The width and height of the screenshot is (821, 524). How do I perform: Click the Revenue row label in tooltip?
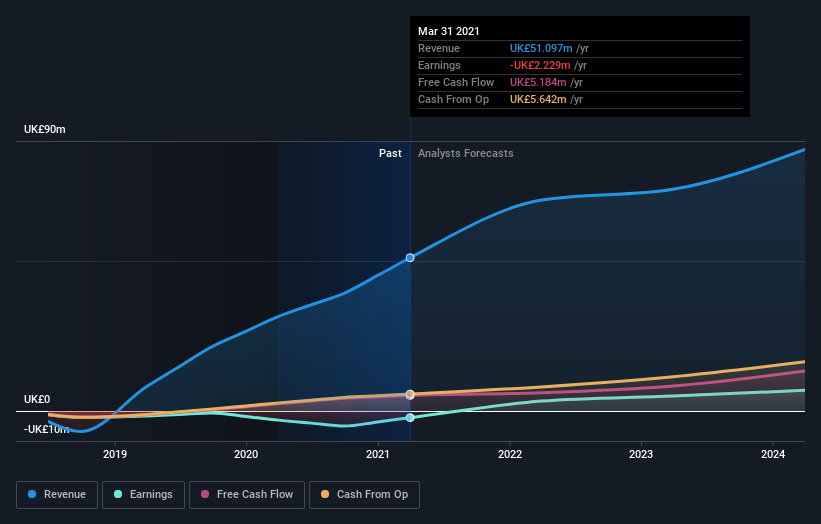439,48
